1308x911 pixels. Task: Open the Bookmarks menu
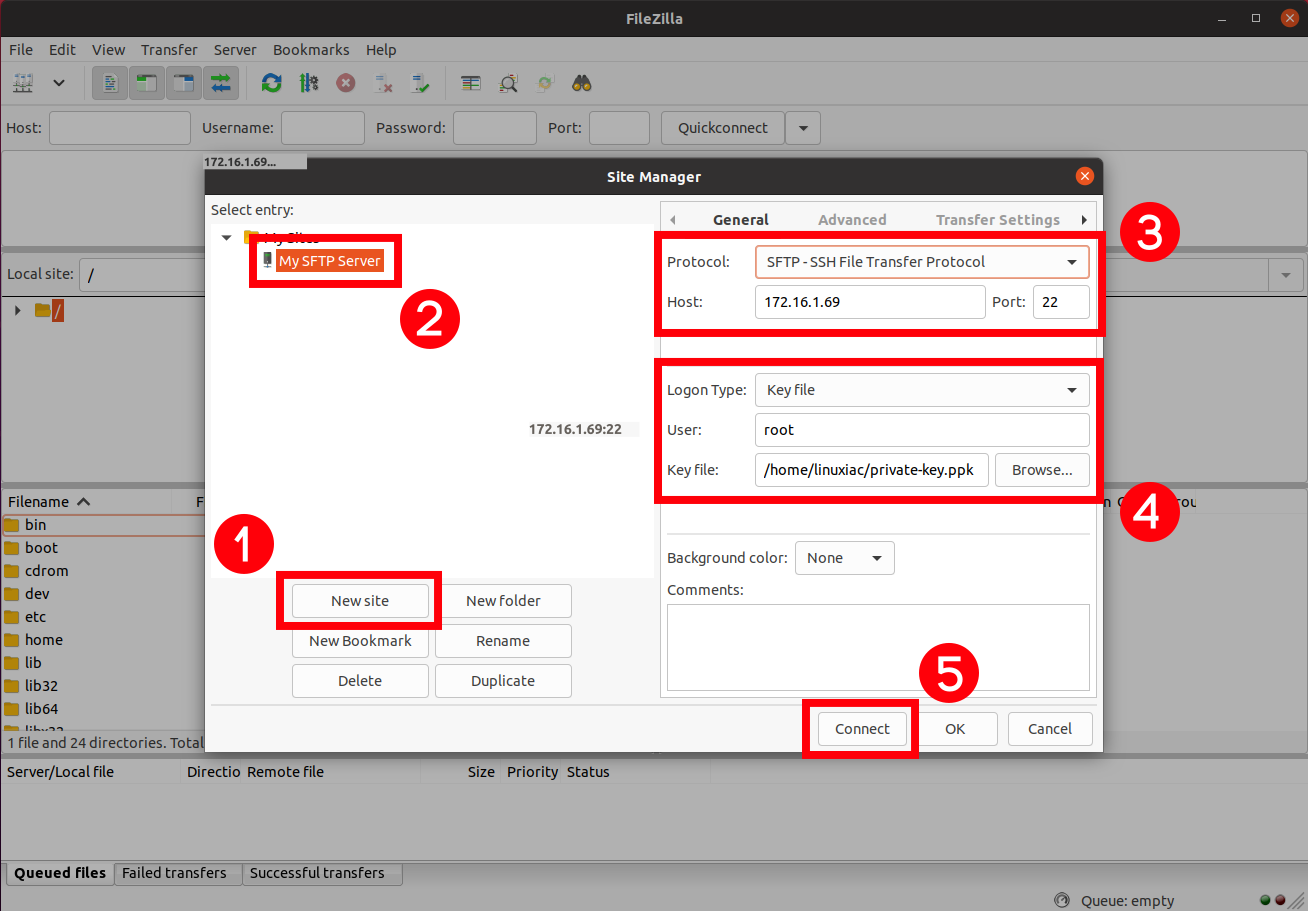click(311, 49)
